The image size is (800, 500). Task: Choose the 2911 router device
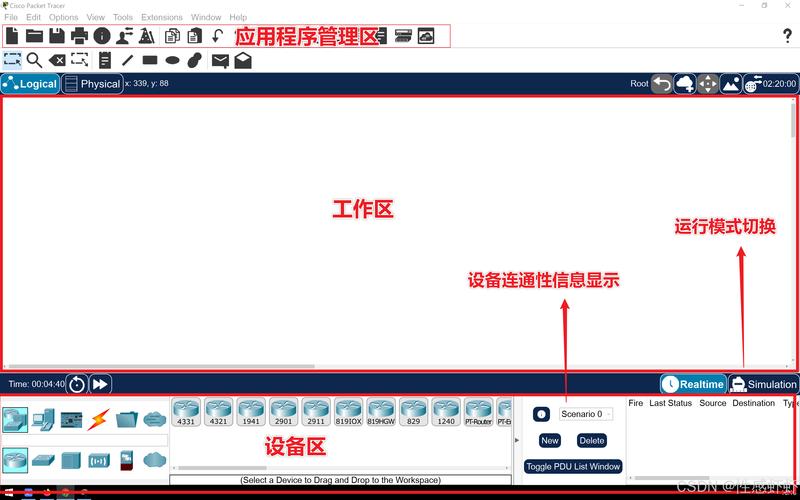(315, 413)
